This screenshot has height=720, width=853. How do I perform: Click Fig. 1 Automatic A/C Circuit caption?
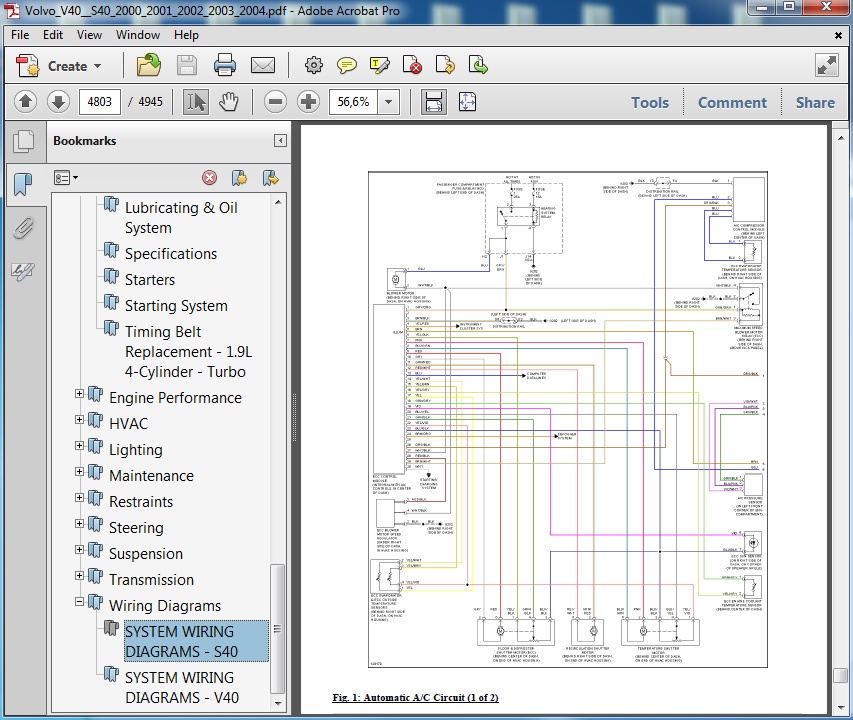tap(416, 697)
